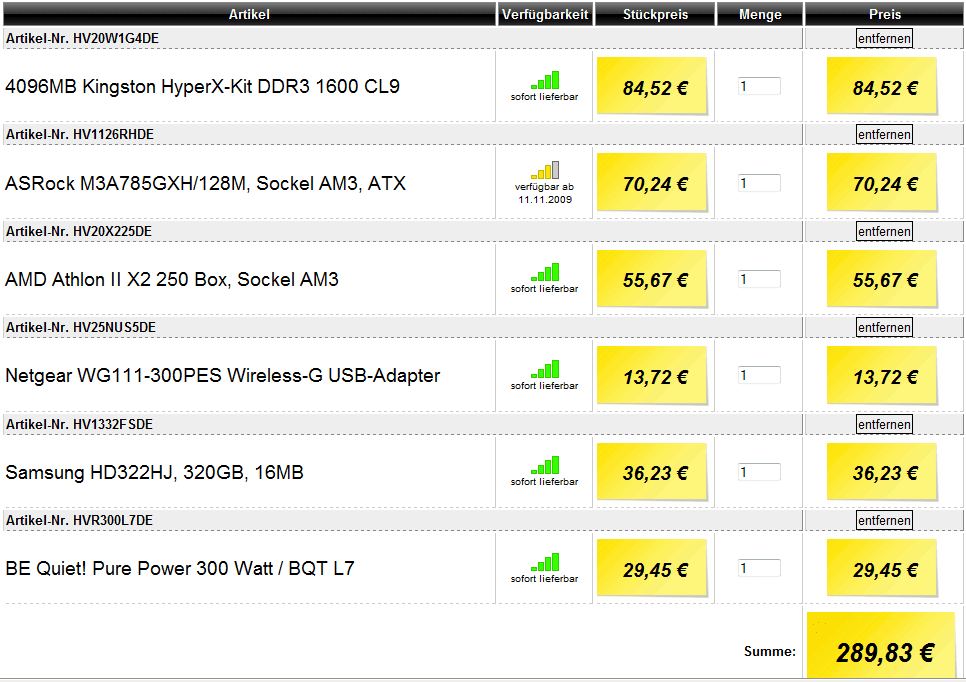The height and width of the screenshot is (682, 966).
Task: Click 'sofort lieferbar' text in Netgear row
Action: tap(545, 386)
